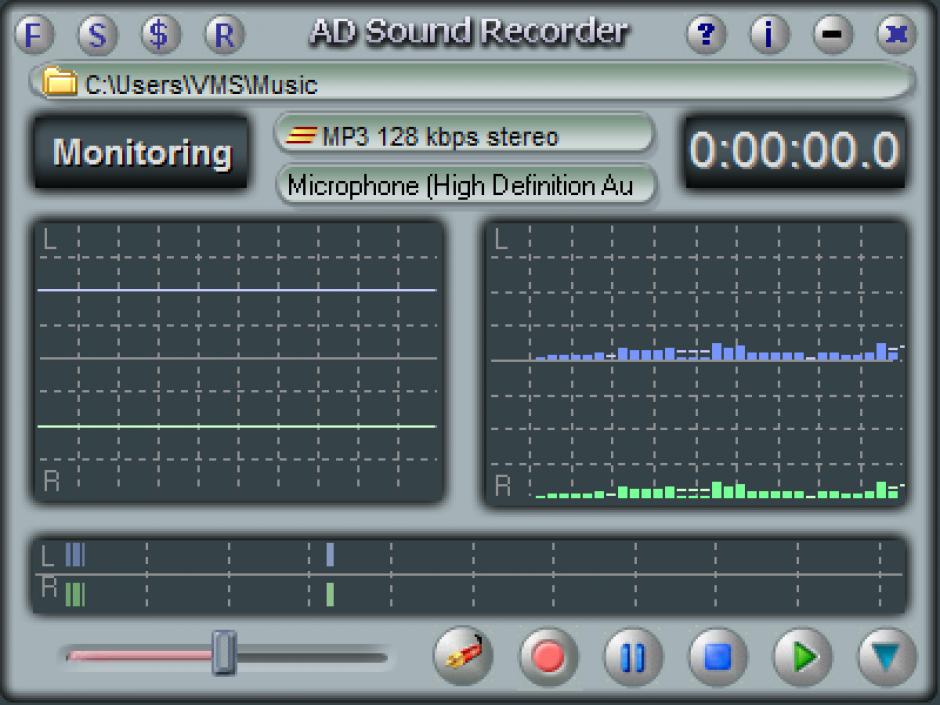This screenshot has height=705, width=940.
Task: Open the info about button
Action: coord(768,35)
